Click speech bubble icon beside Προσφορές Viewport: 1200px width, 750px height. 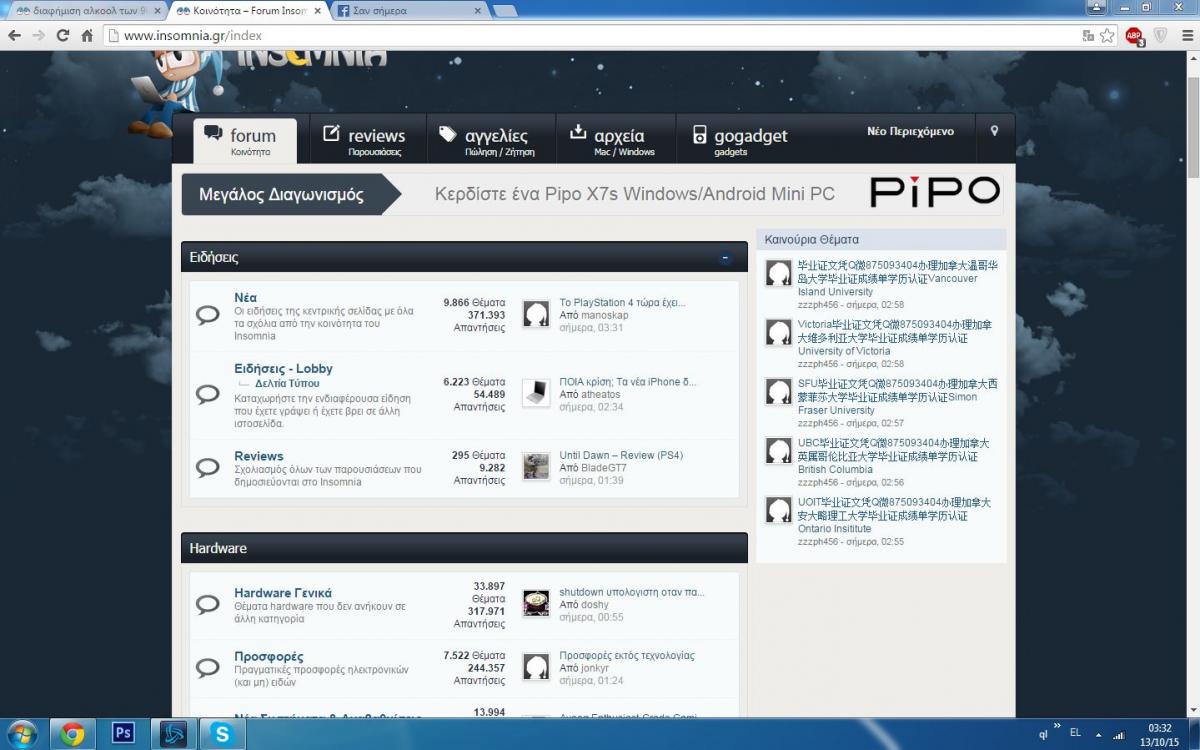point(207,667)
